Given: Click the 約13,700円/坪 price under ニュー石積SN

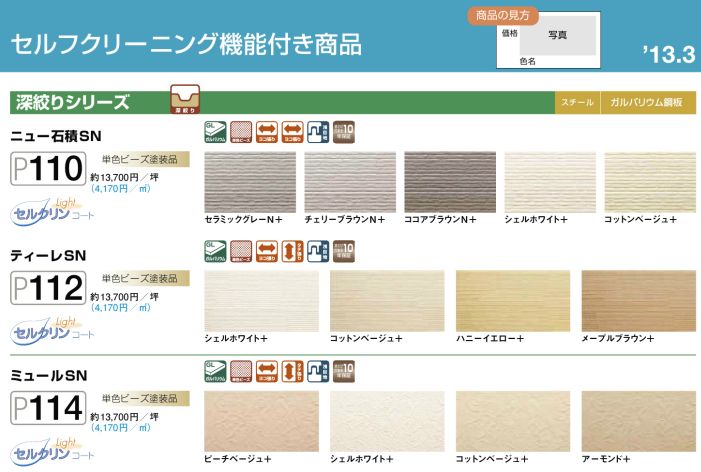Looking at the screenshot, I should [125, 177].
